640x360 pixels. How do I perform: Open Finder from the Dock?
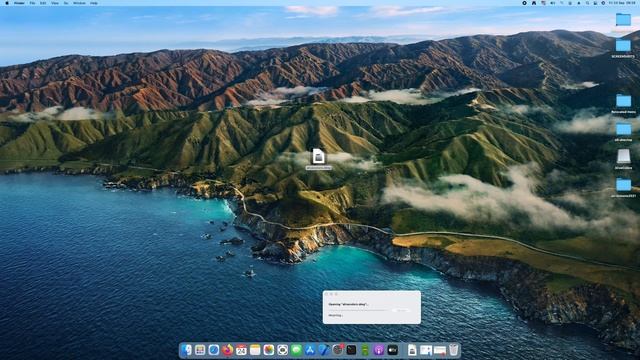click(x=186, y=350)
